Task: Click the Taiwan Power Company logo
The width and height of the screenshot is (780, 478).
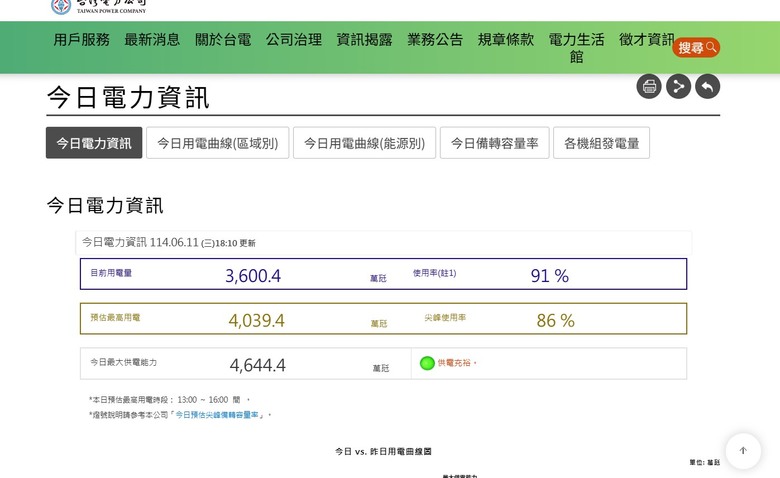Action: pyautogui.click(x=98, y=6)
